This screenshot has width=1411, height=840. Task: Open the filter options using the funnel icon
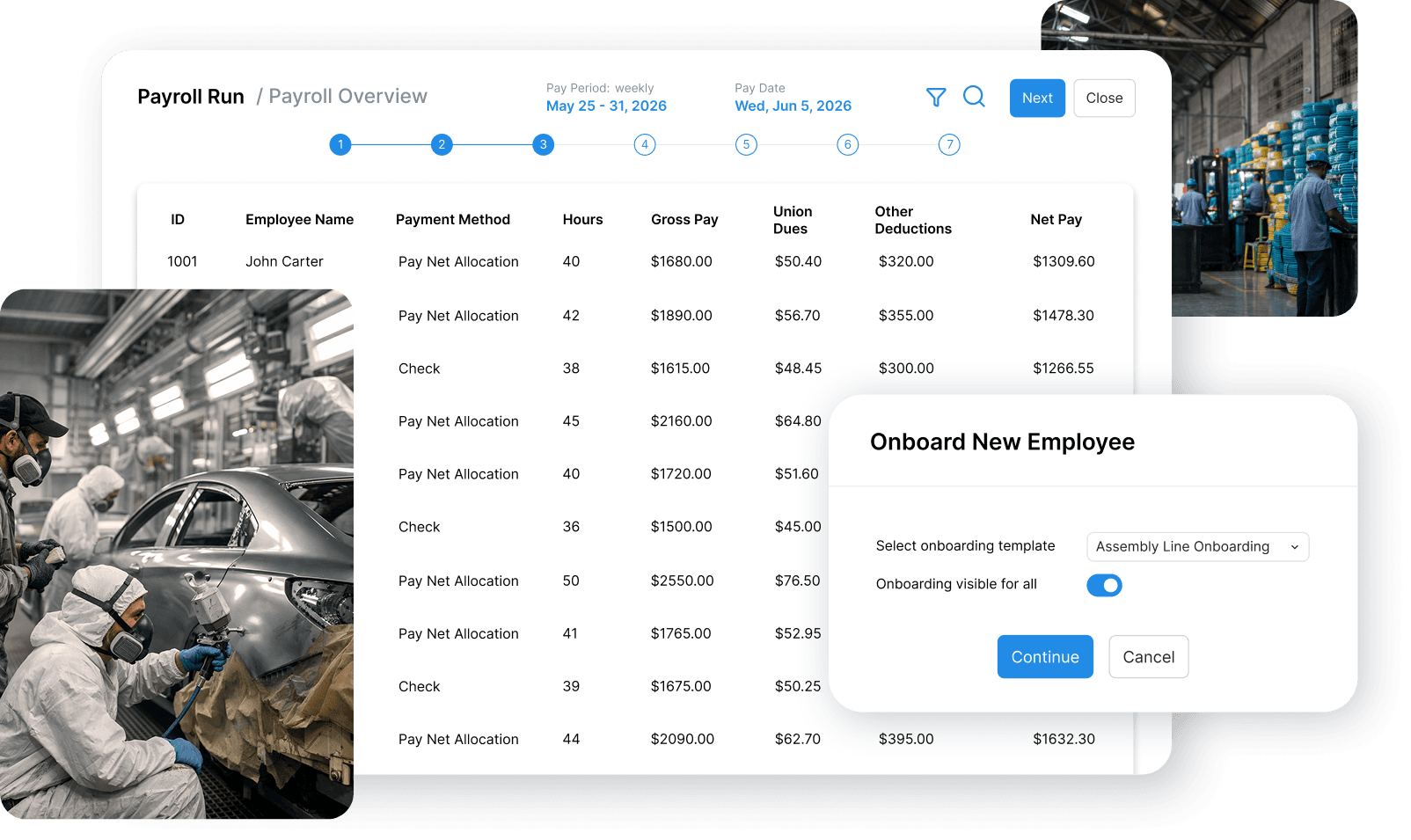pos(936,98)
